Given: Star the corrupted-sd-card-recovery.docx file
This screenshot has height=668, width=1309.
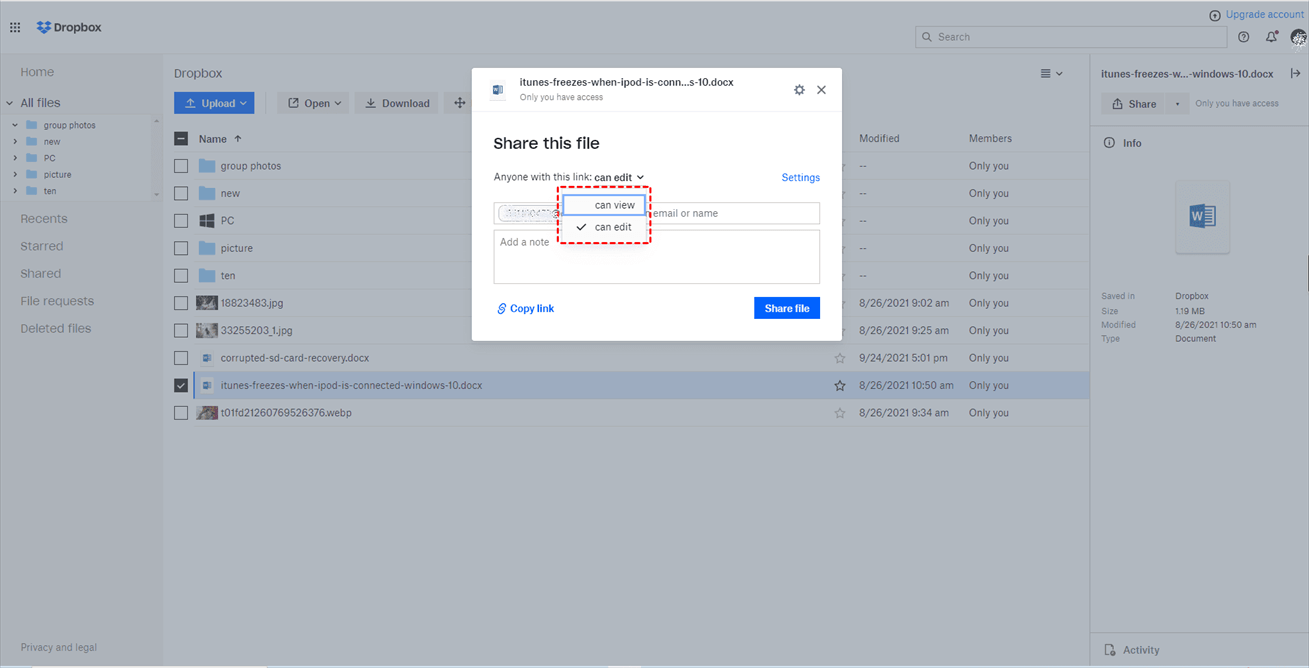Looking at the screenshot, I should pyautogui.click(x=840, y=358).
